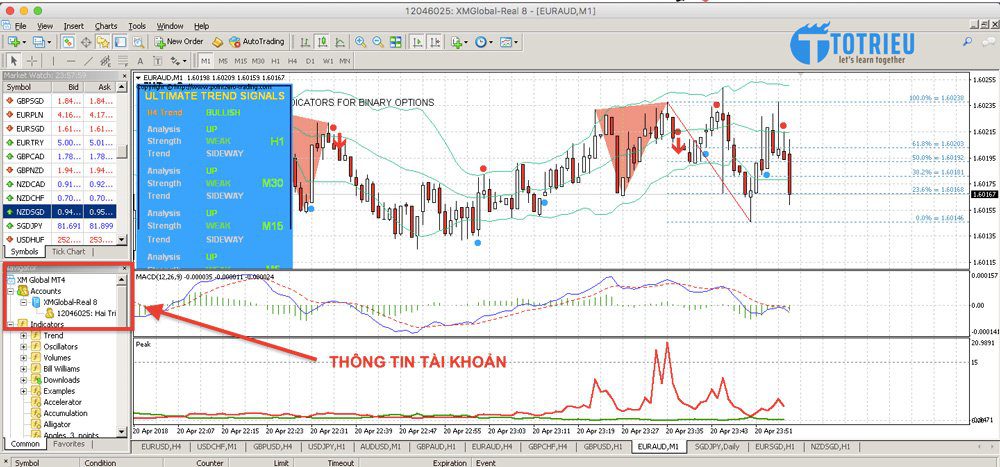Toggle the Data Window crosshair icon
The width and height of the screenshot is (1000, 467).
pos(85,42)
